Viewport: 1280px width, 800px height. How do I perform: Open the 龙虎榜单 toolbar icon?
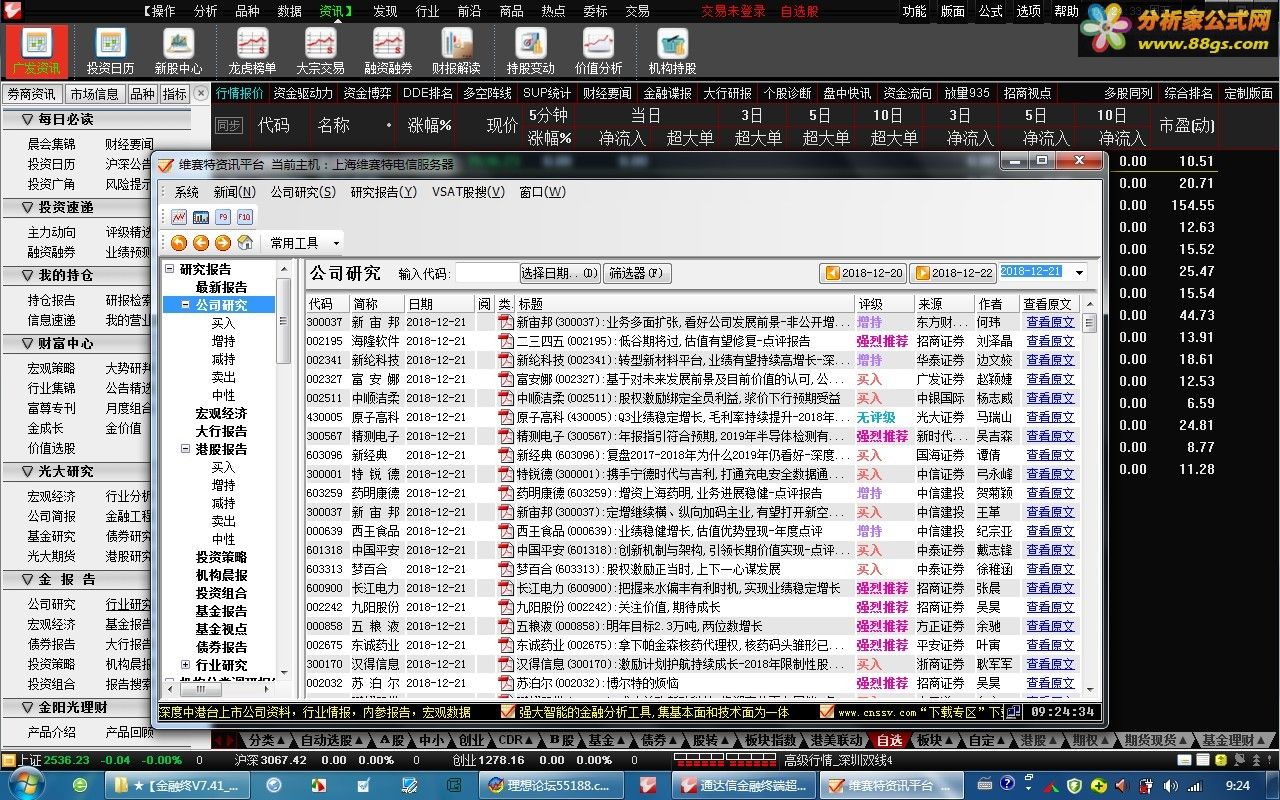click(251, 51)
